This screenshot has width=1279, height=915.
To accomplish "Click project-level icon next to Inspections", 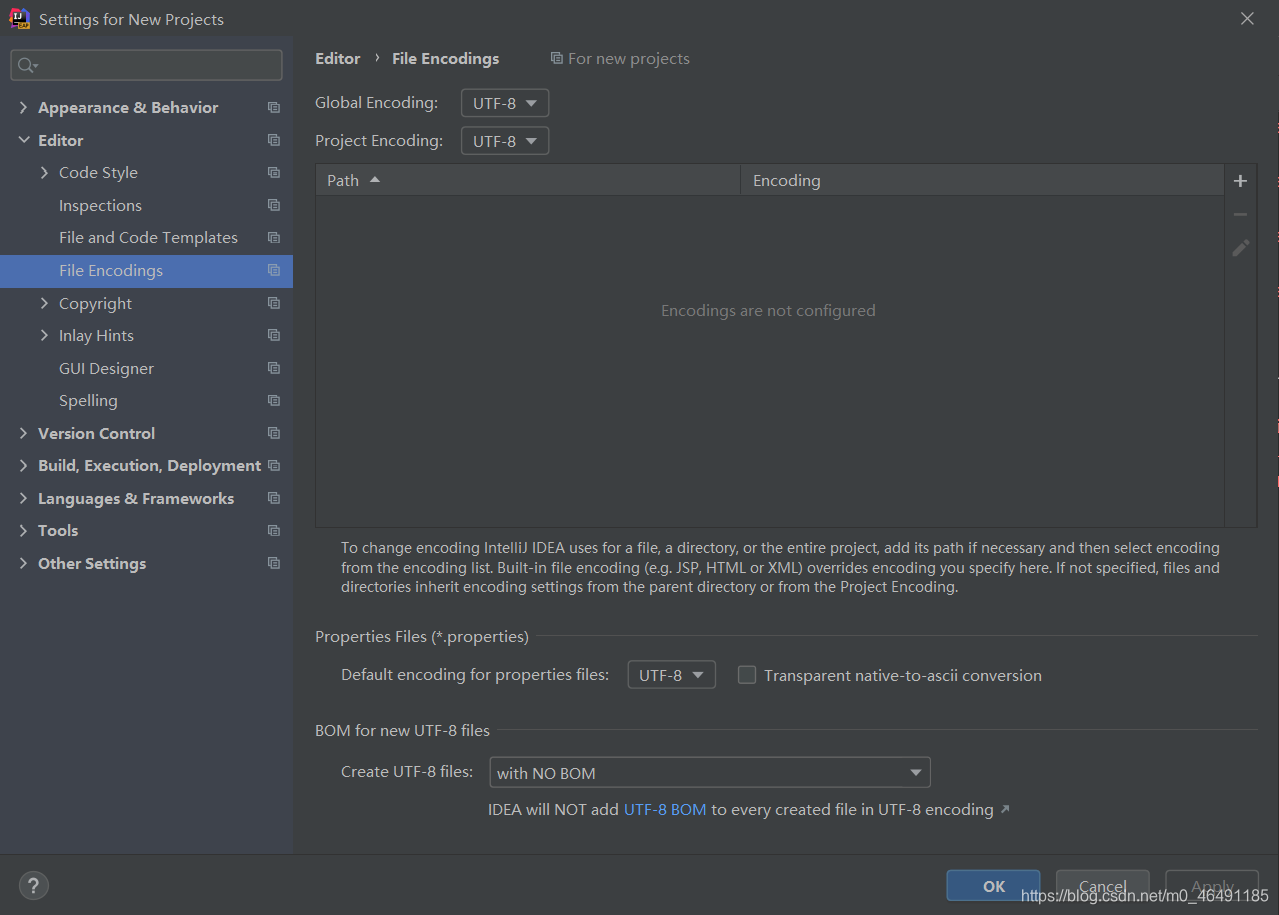I will click(x=273, y=206).
